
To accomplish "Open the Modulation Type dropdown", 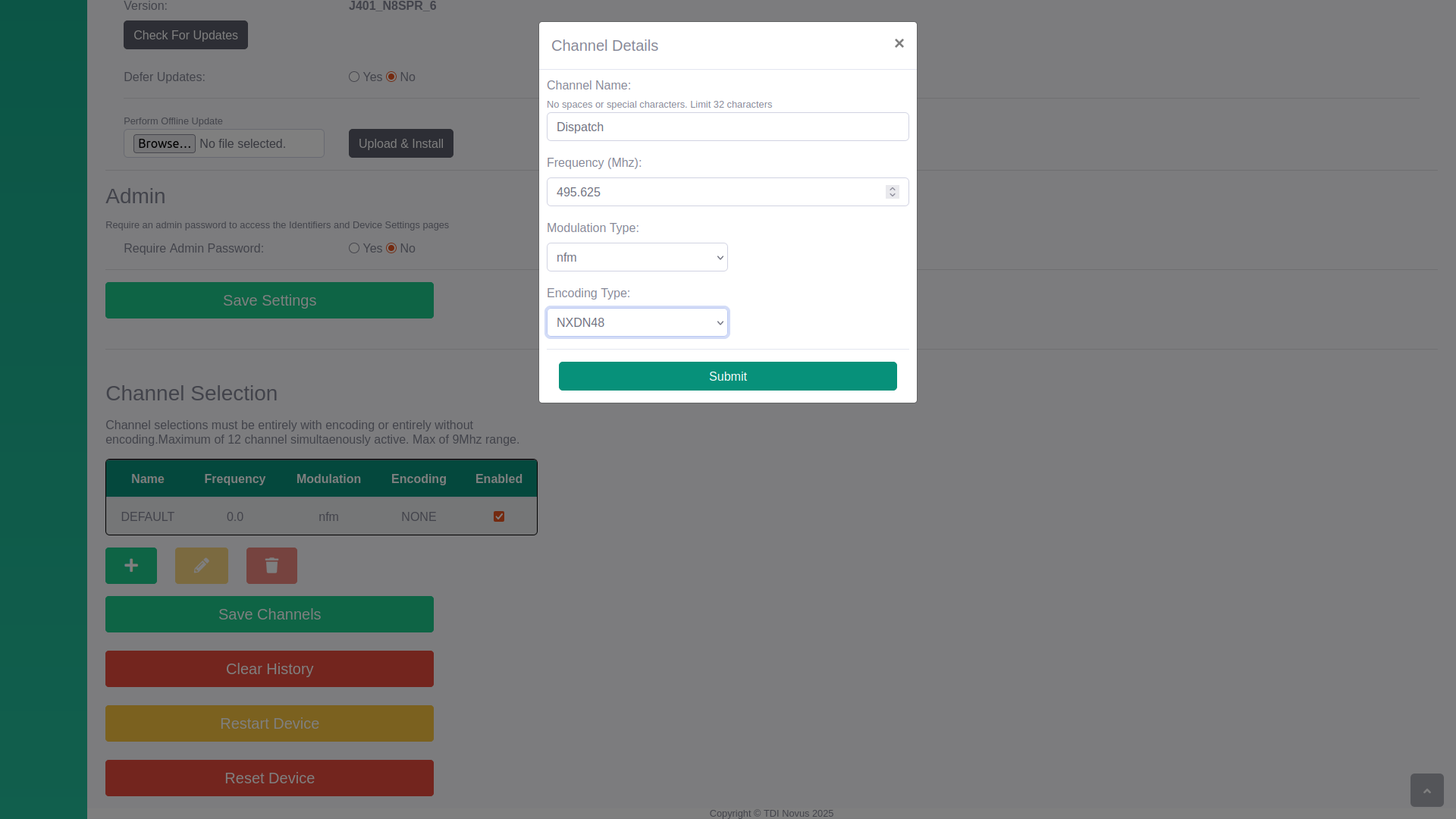I will tap(637, 257).
